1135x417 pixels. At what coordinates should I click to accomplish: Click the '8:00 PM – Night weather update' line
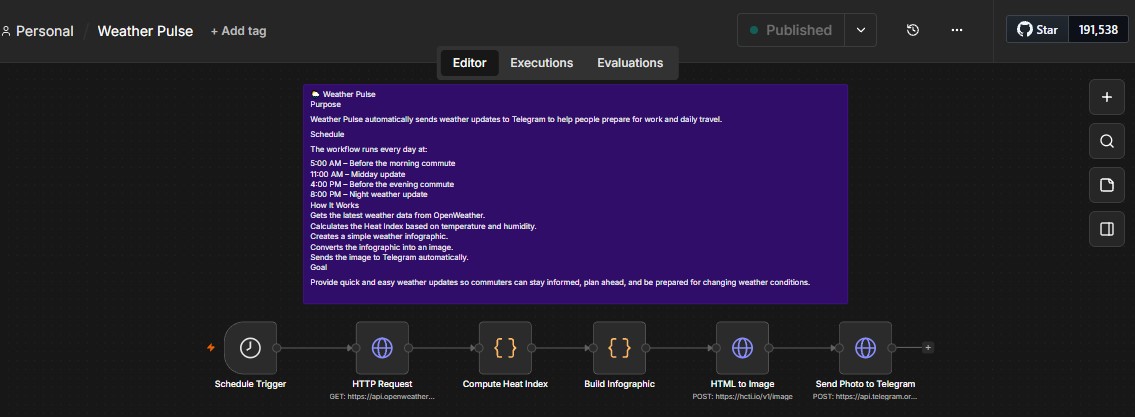369,194
